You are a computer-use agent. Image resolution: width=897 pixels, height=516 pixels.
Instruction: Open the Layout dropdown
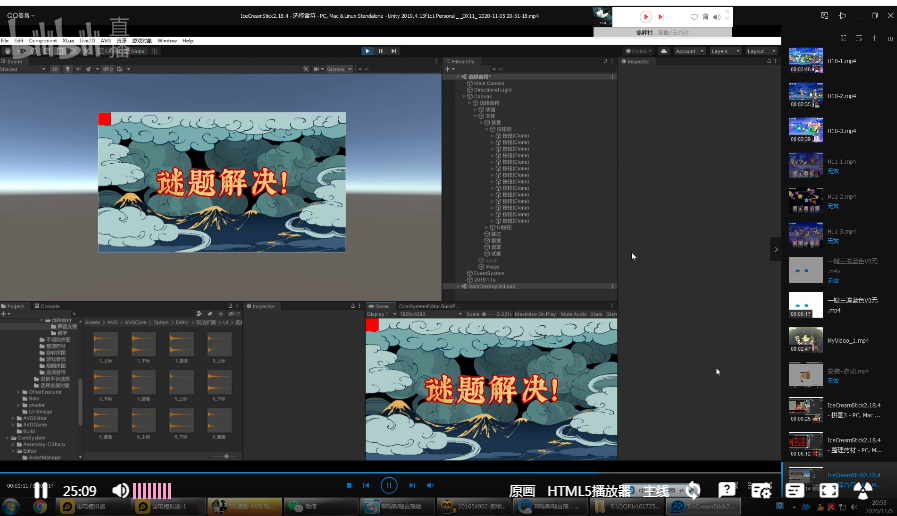click(x=760, y=51)
